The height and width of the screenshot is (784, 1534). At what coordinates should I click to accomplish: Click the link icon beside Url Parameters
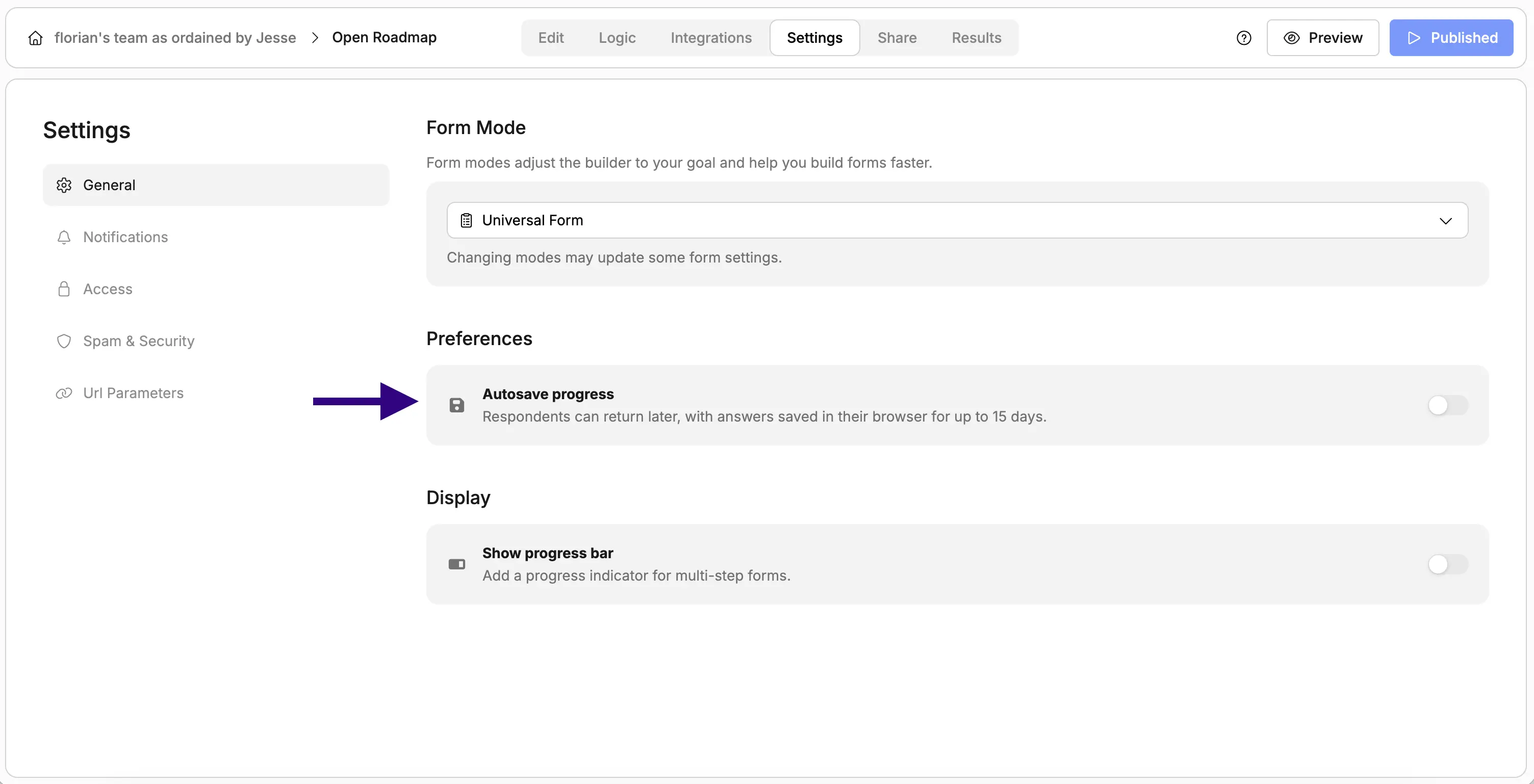pos(64,393)
